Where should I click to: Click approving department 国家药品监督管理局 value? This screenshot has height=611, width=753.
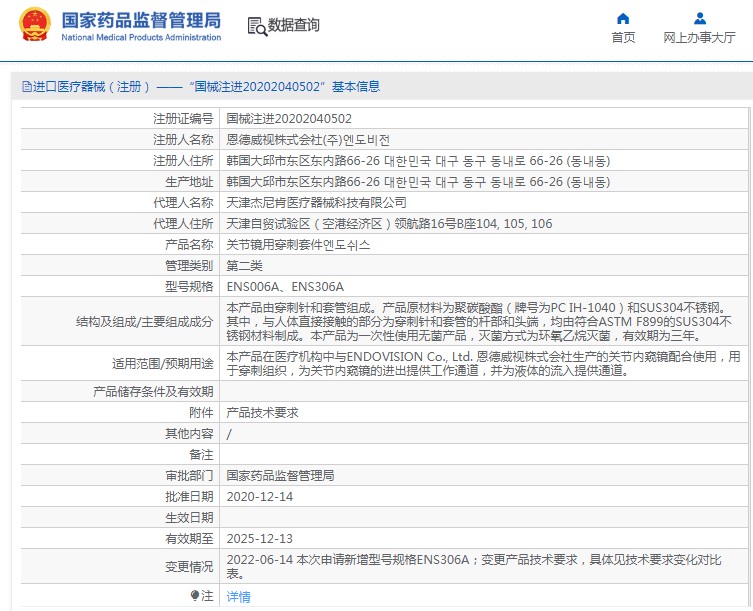(x=280, y=476)
